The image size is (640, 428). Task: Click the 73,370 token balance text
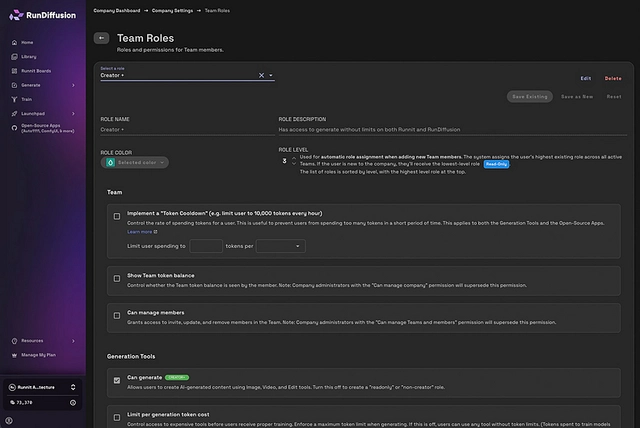pos(24,403)
